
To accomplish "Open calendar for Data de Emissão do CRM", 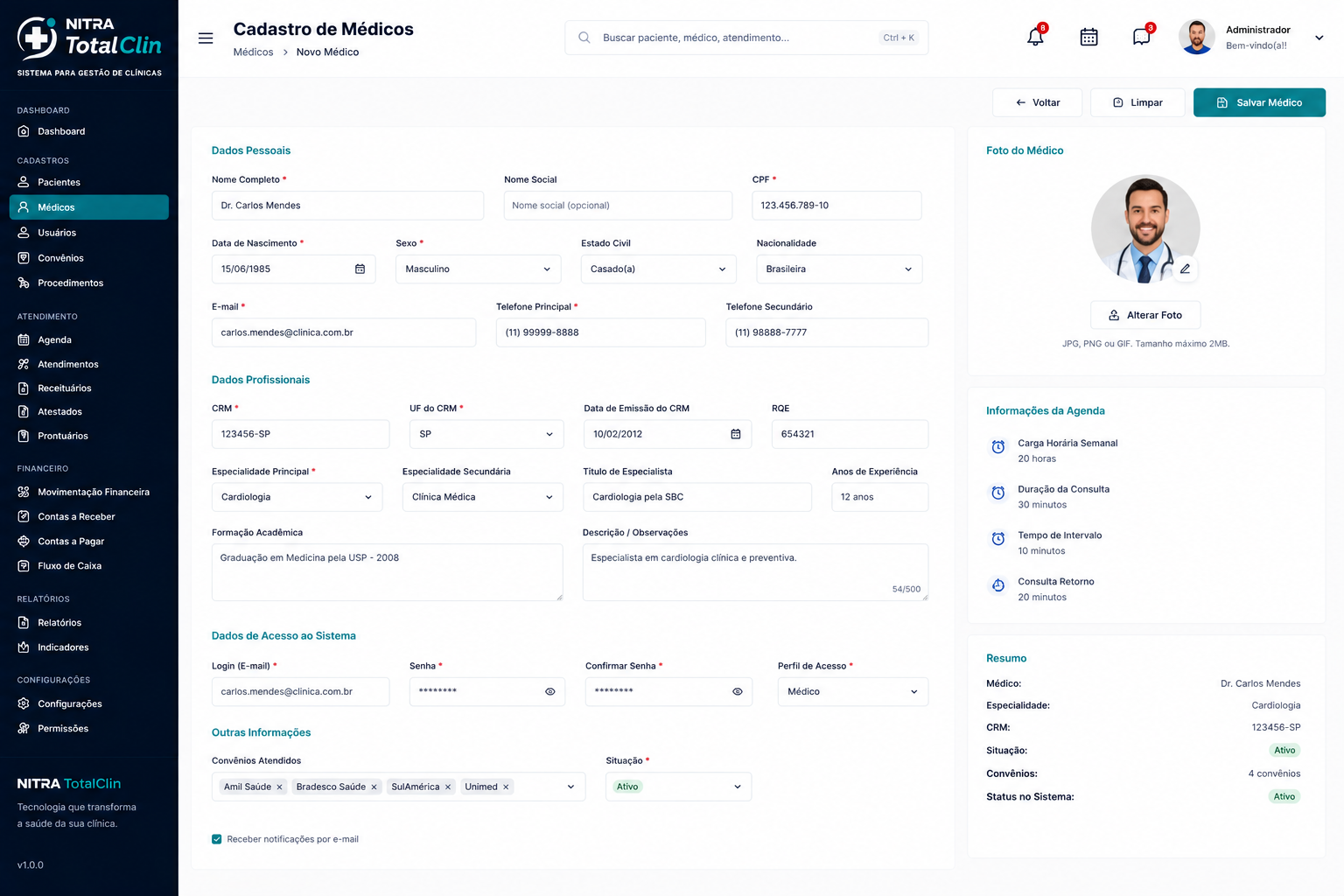I will point(736,434).
